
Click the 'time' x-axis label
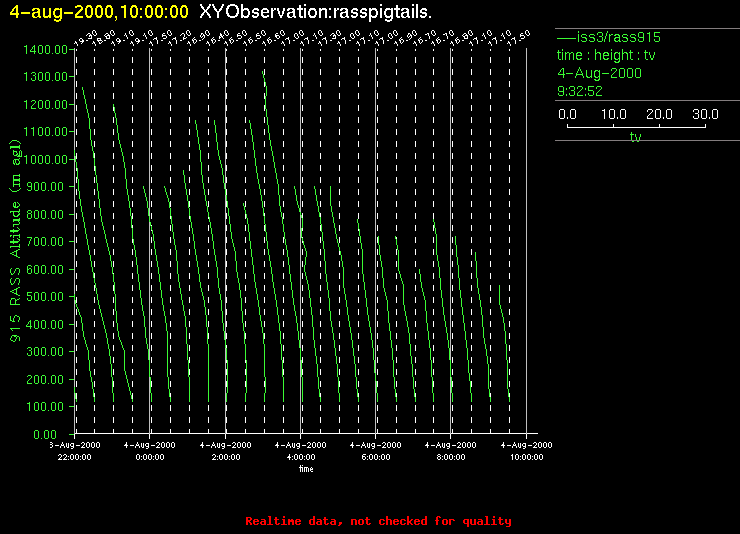(x=306, y=468)
